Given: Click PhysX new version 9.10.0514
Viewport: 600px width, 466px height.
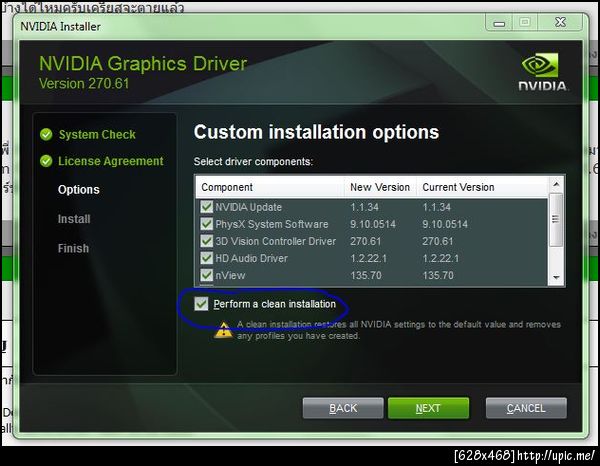Looking at the screenshot, I should pyautogui.click(x=373, y=224).
